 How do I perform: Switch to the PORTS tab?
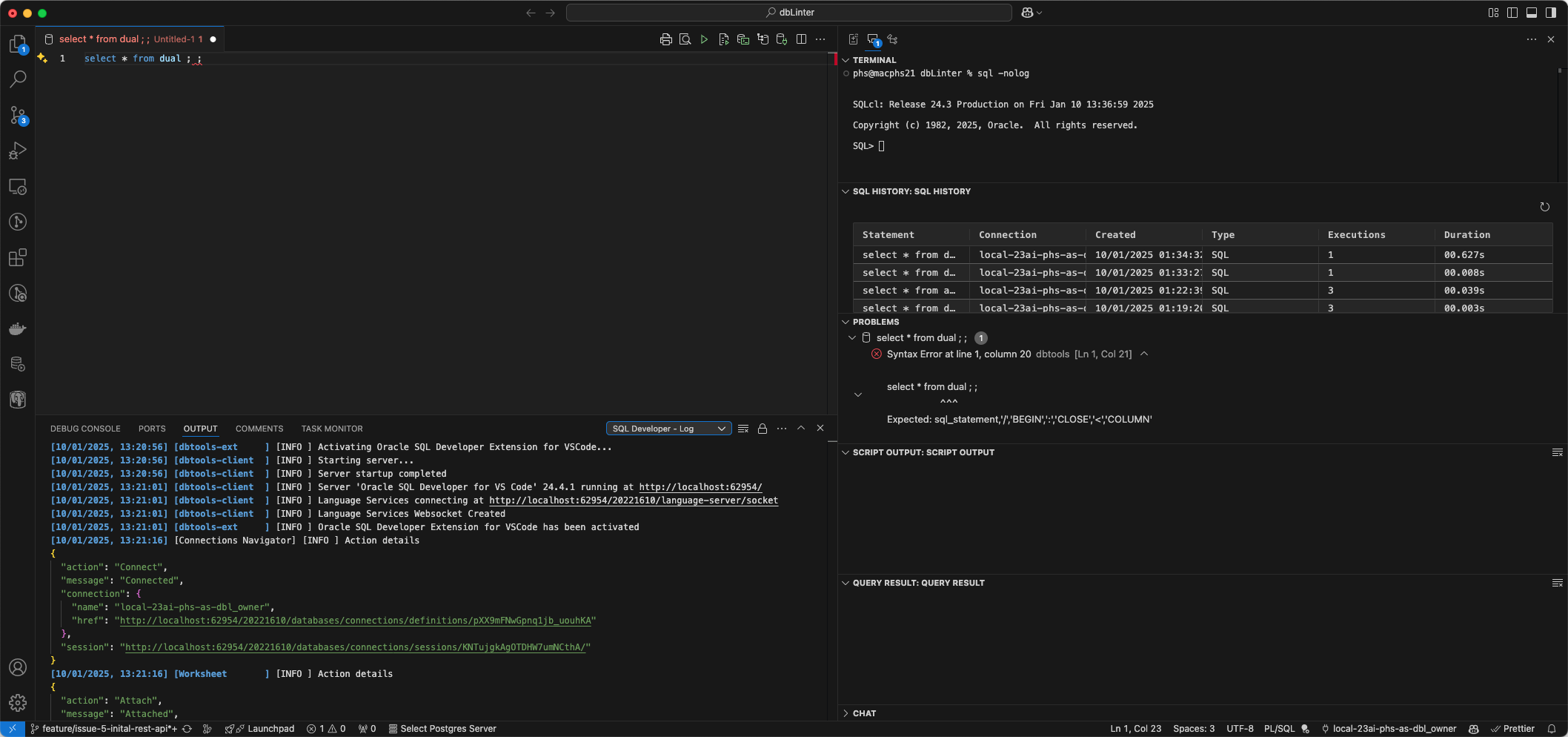tap(152, 429)
